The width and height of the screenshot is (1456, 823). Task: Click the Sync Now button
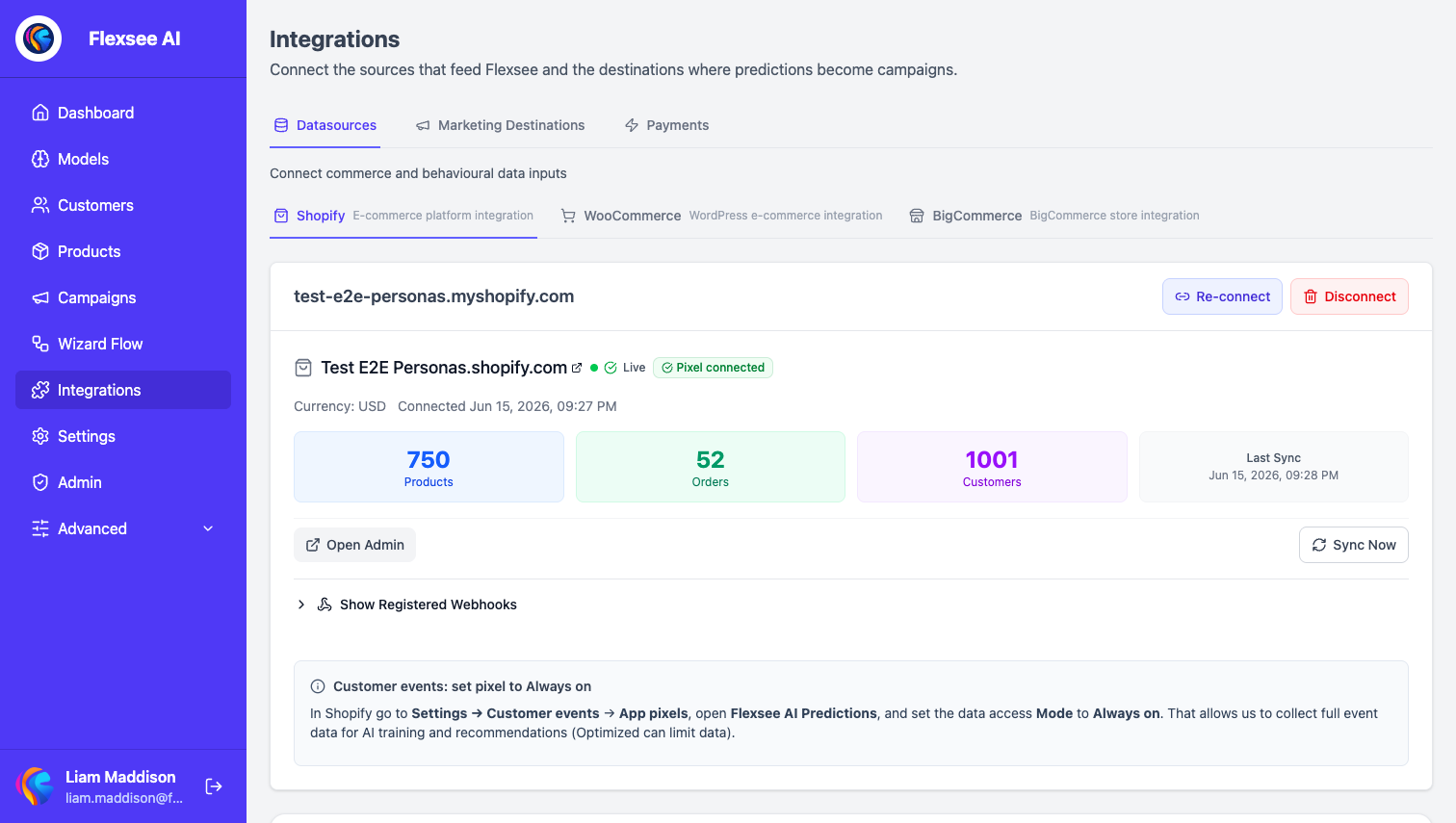pyautogui.click(x=1354, y=545)
